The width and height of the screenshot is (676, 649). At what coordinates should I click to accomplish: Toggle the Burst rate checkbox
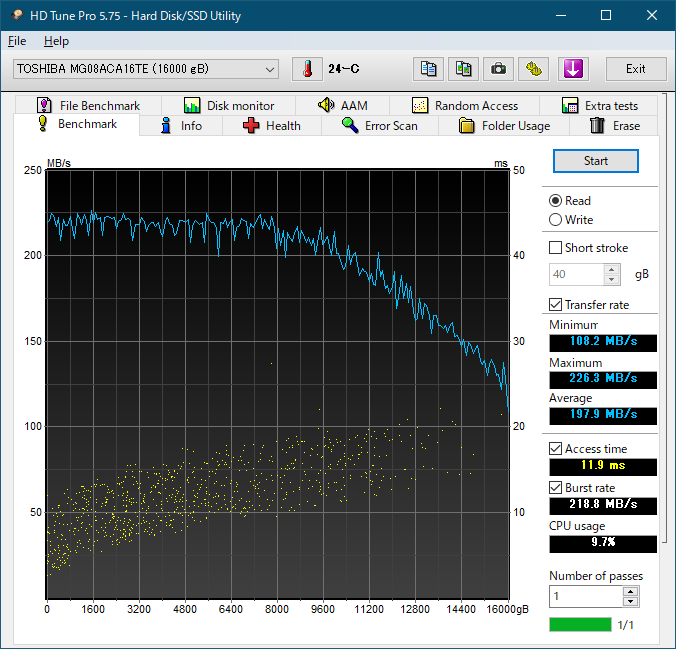pyautogui.click(x=555, y=488)
